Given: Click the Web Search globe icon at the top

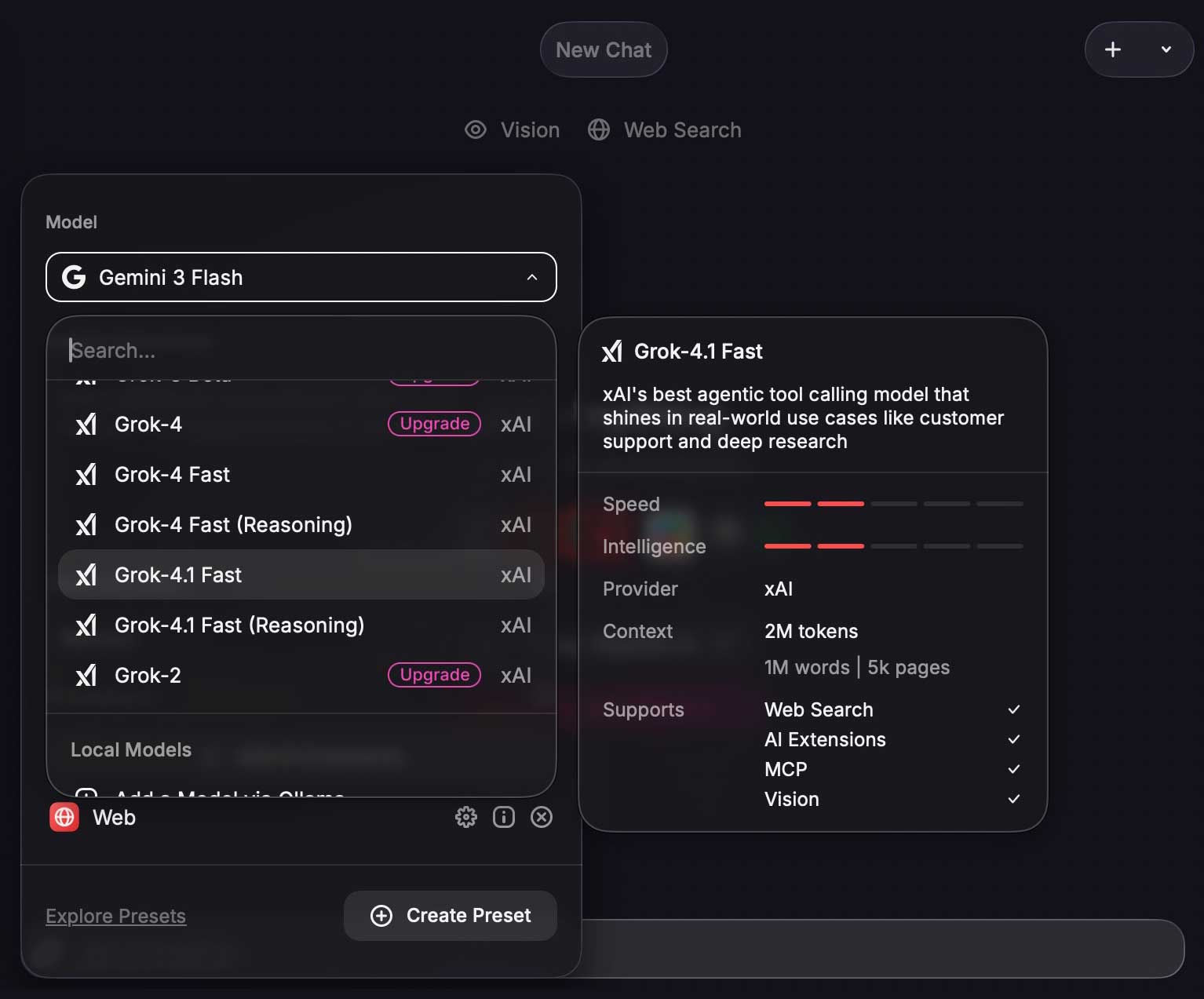Looking at the screenshot, I should coord(600,129).
